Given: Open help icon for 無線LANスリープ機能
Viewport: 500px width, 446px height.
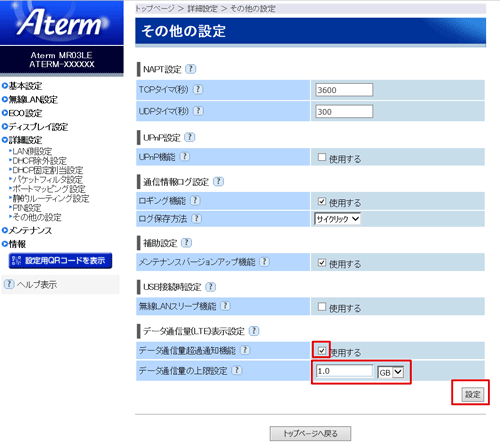Looking at the screenshot, I should pyautogui.click(x=225, y=306).
